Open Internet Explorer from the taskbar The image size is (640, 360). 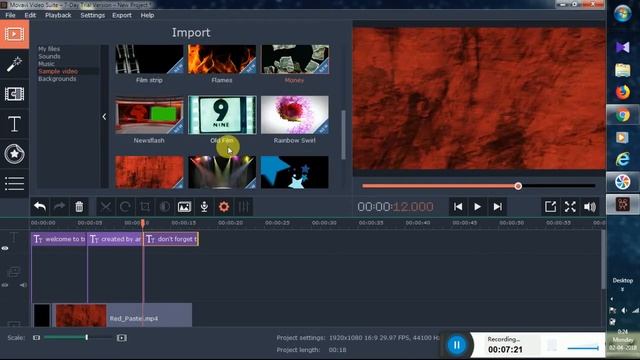coord(622,159)
